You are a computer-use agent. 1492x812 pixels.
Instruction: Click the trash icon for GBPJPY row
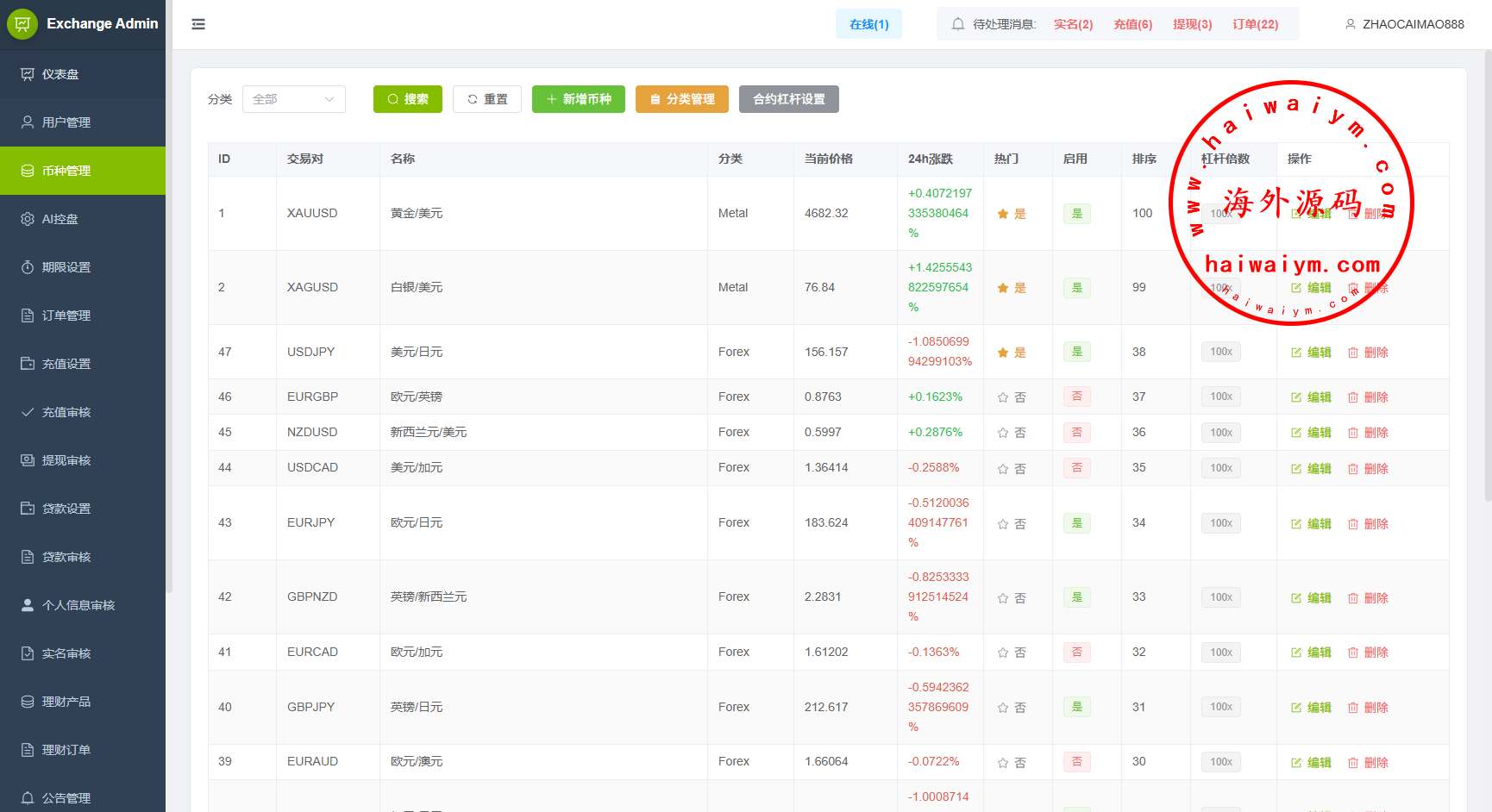tap(1353, 708)
